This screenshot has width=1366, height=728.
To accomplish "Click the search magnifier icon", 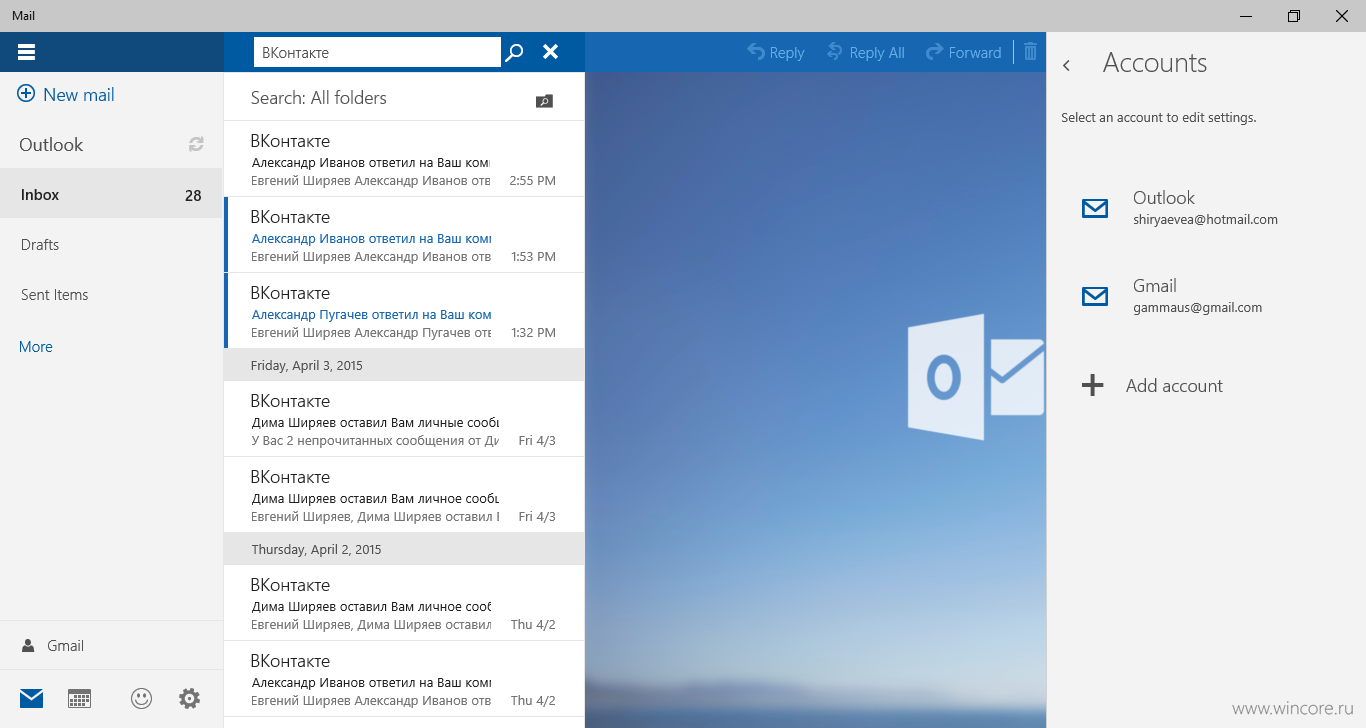I will pos(514,52).
